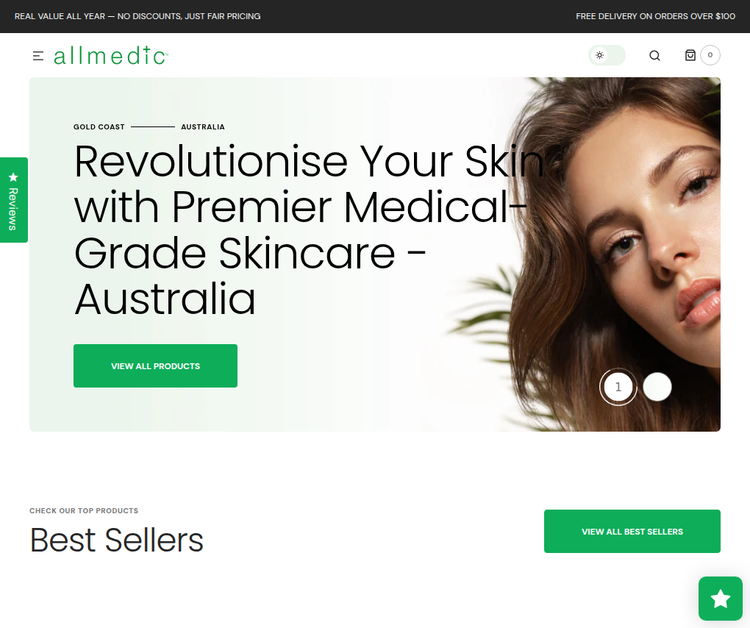Open the floating star rewards widget
The width and height of the screenshot is (750, 628).
click(x=720, y=598)
